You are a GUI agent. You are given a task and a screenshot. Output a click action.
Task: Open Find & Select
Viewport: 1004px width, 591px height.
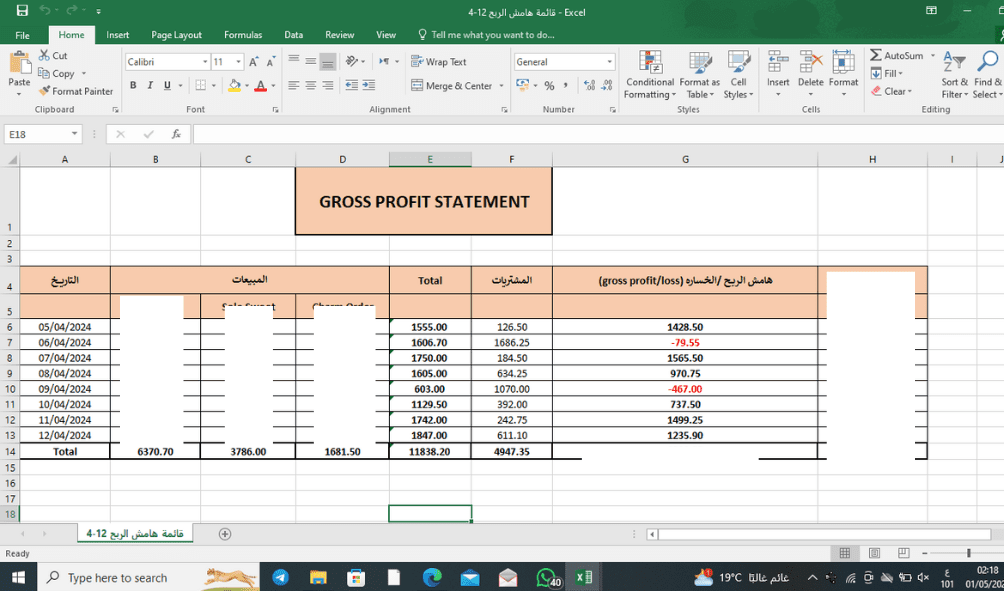tap(987, 75)
